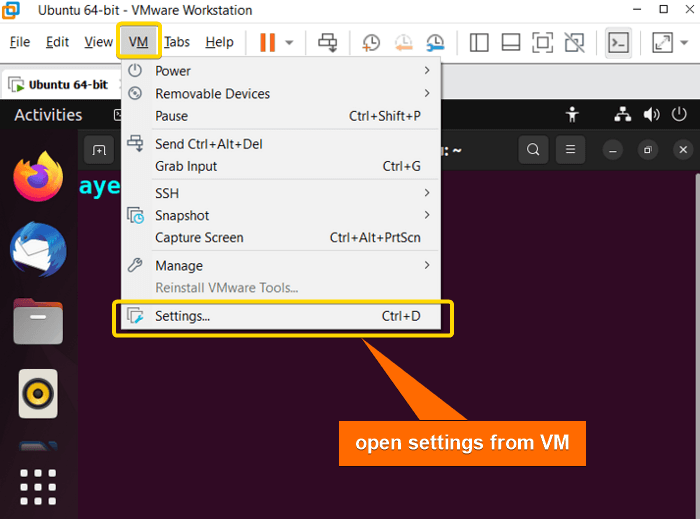This screenshot has height=519, width=700.
Task: Open the Tabs menu
Action: 177,42
